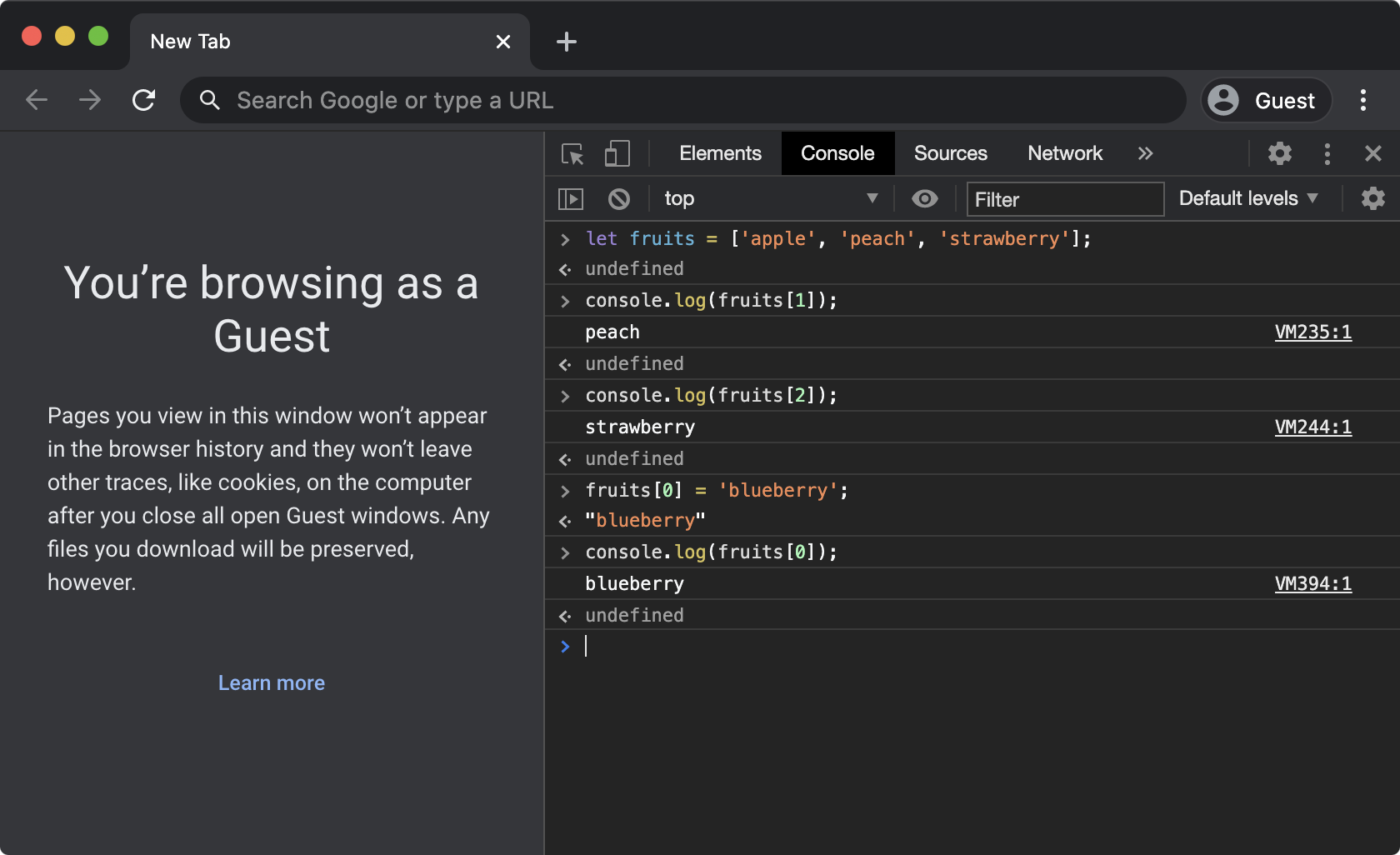Screen dimensions: 1400x855
Task: Click the let fruits declaration line
Action: [x=838, y=238]
